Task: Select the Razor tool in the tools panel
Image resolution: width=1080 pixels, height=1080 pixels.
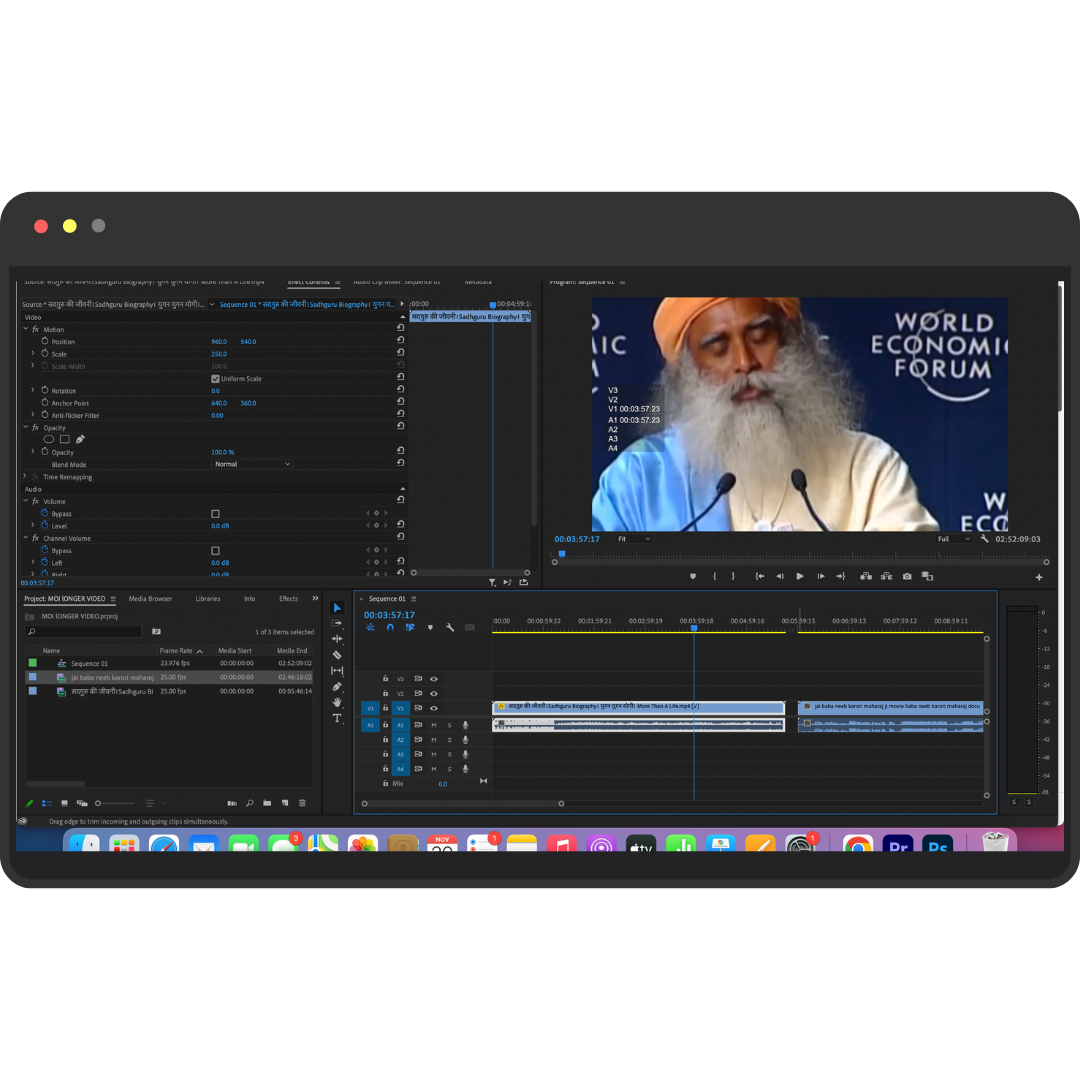Action: [x=337, y=655]
